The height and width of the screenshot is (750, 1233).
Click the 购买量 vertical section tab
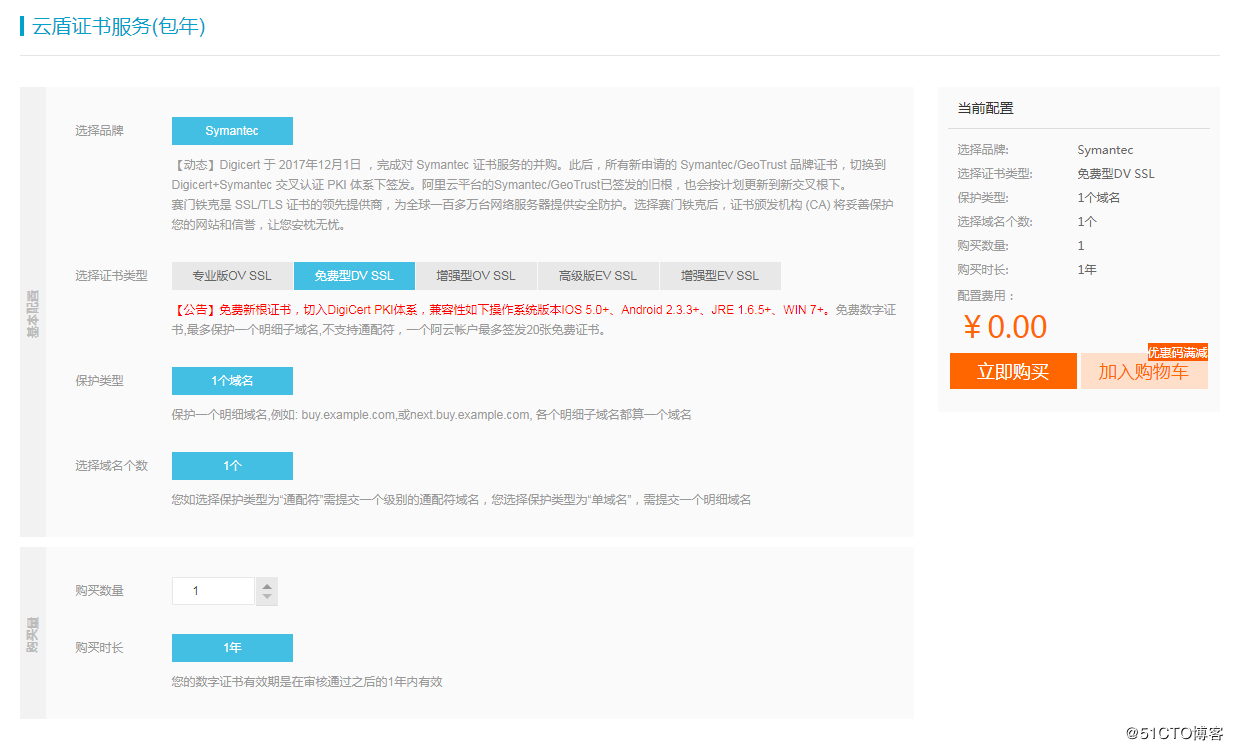pyautogui.click(x=33, y=634)
